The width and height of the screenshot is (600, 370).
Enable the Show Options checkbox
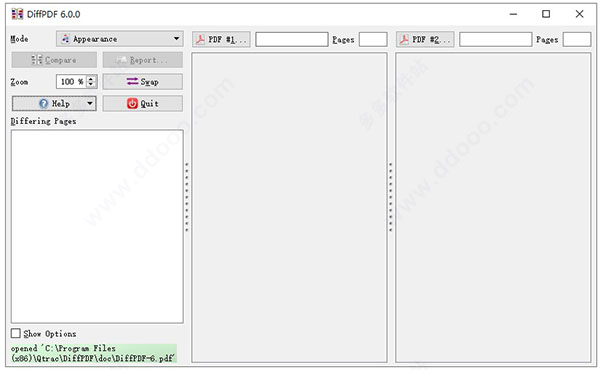[x=16, y=333]
